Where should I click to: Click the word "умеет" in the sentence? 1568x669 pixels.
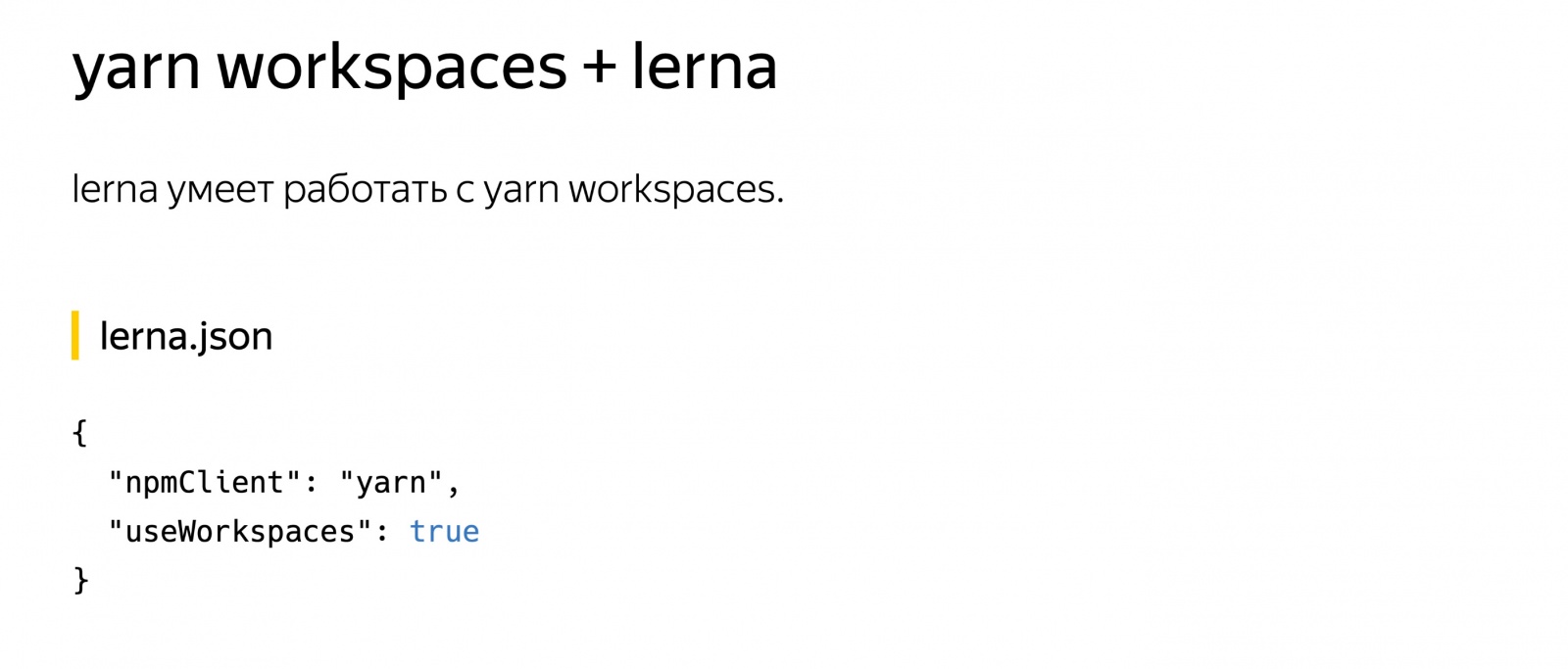[220, 189]
